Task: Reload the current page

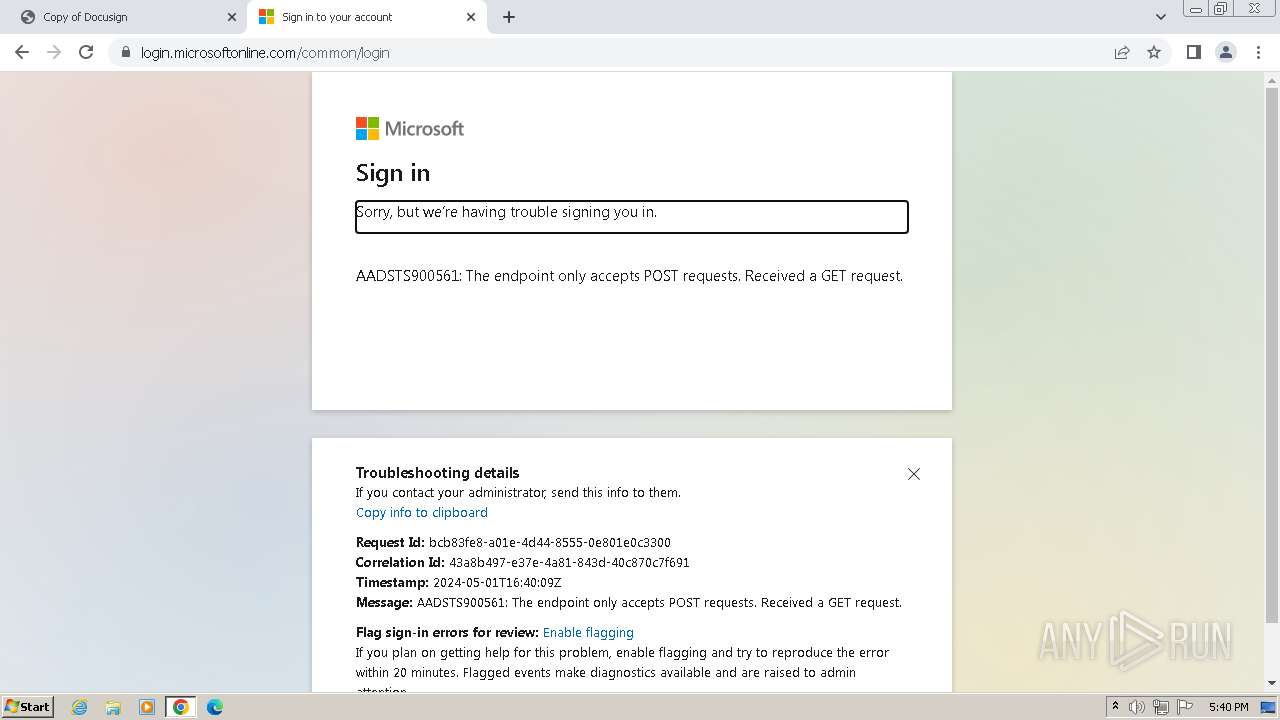Action: [x=86, y=52]
